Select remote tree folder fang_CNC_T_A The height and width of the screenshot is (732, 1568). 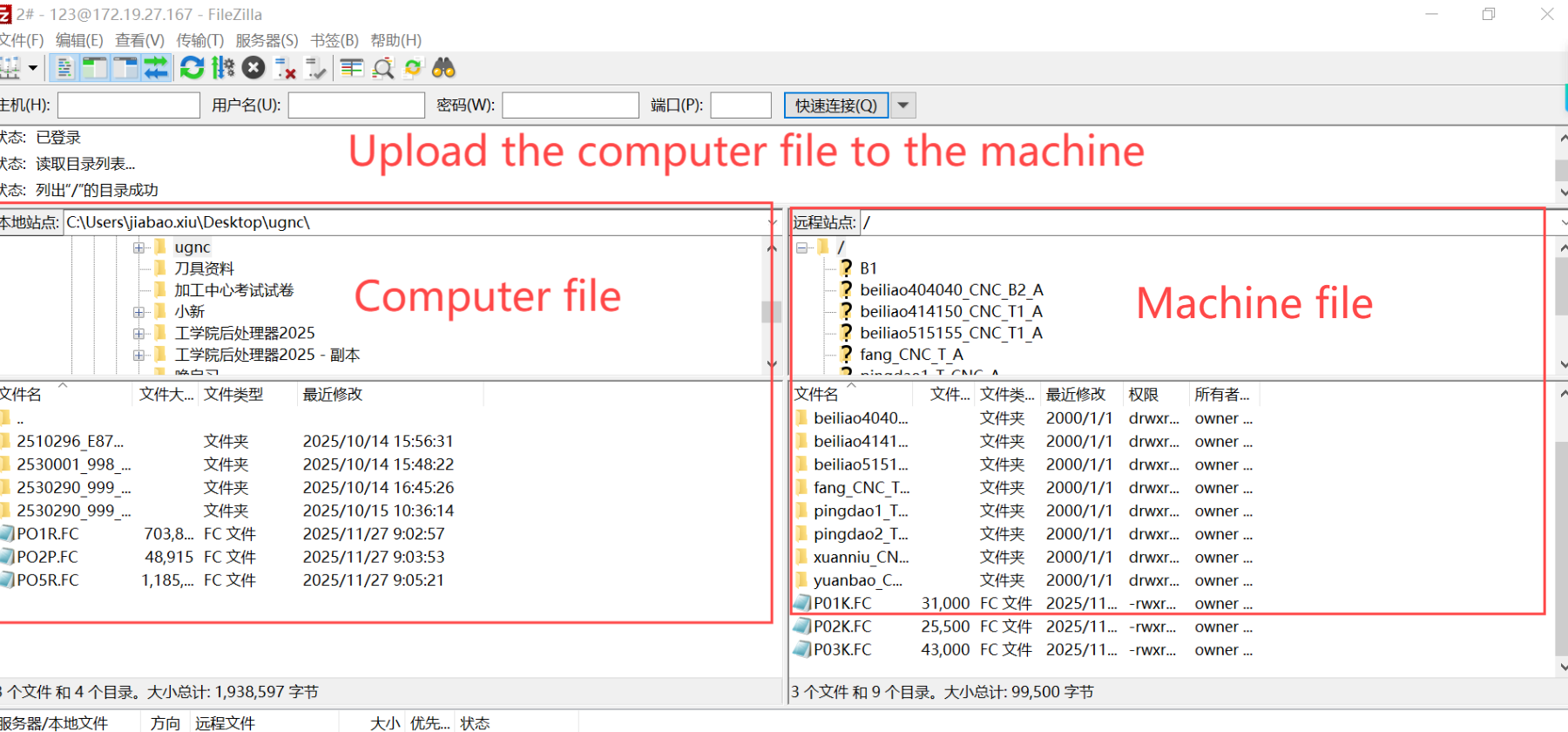point(911,355)
